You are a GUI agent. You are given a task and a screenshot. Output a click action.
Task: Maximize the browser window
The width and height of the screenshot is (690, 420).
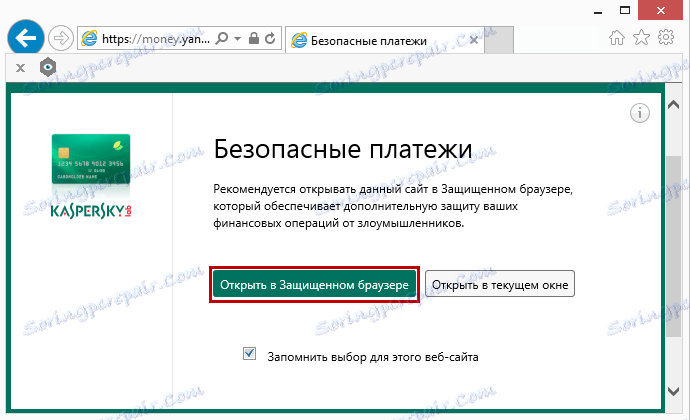click(x=625, y=10)
